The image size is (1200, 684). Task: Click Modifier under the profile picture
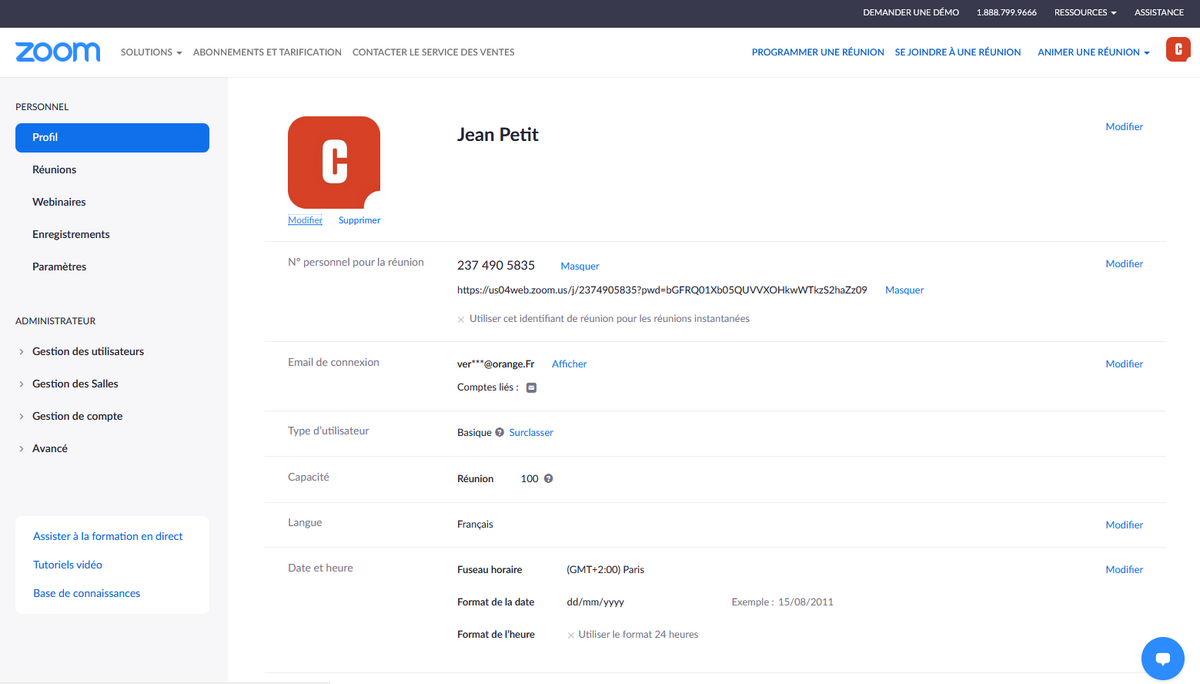coord(305,220)
